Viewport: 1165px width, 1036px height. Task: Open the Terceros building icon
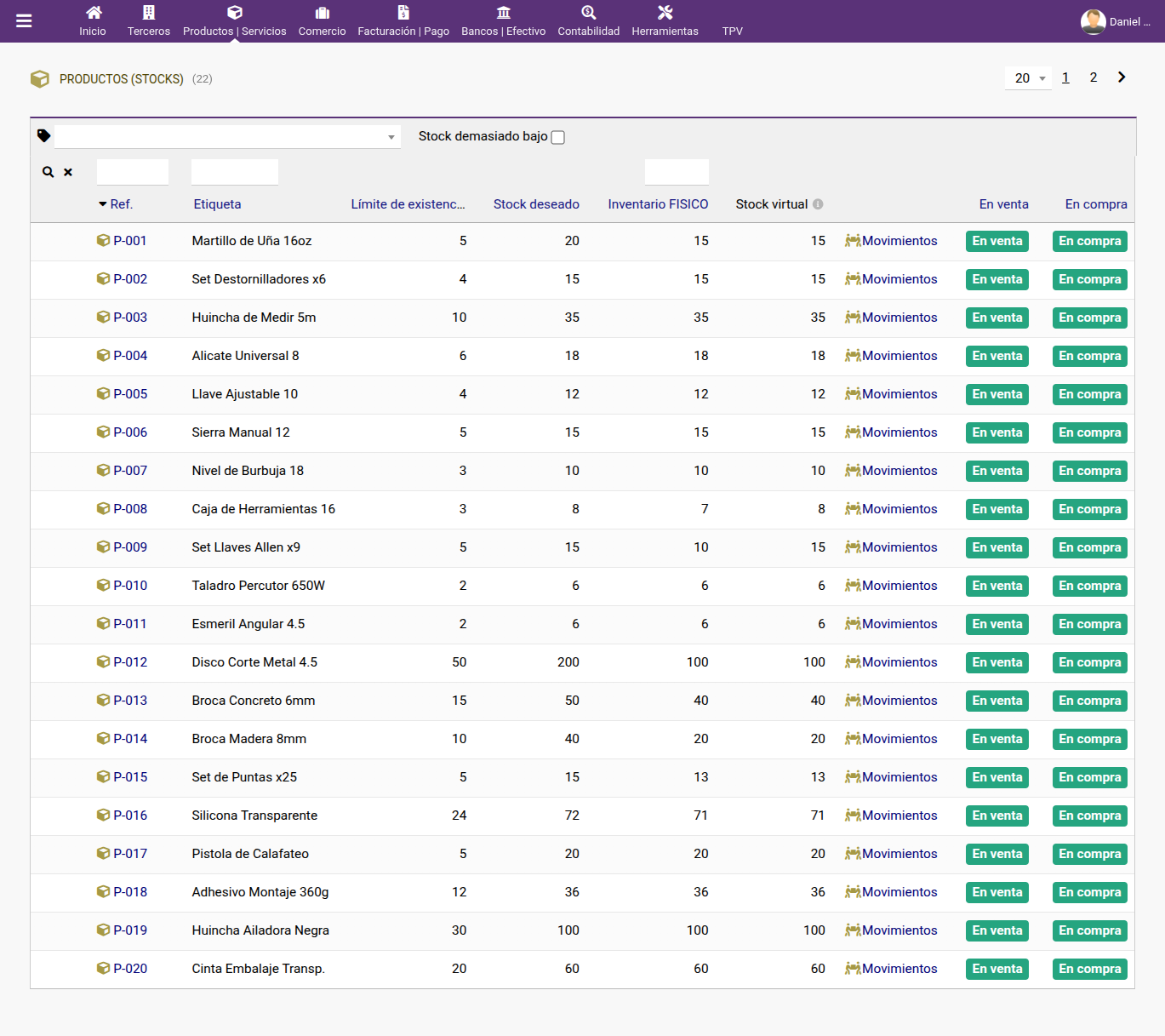tap(149, 13)
